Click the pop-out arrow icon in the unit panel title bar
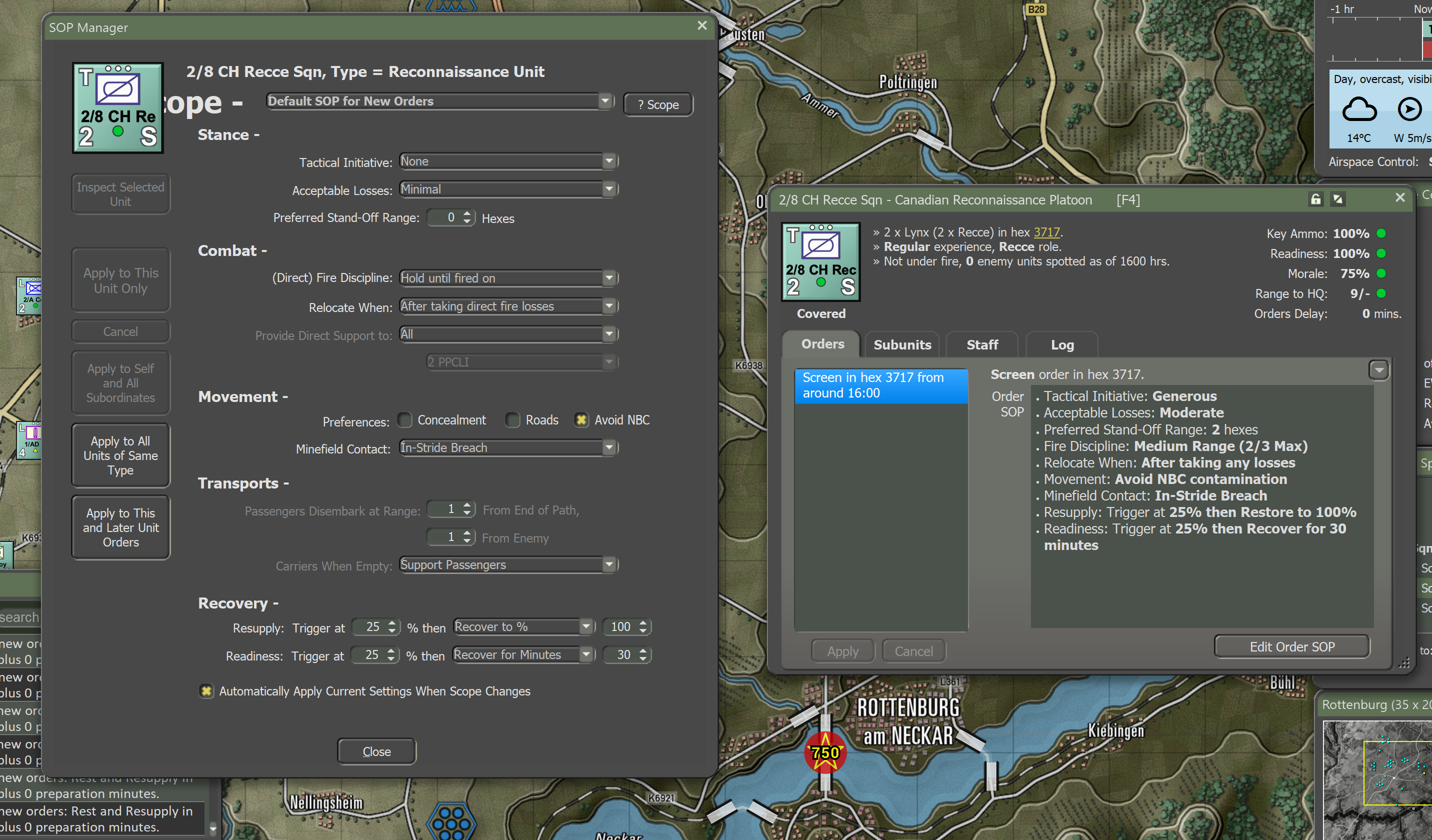Image resolution: width=1432 pixels, height=840 pixels. point(1337,199)
